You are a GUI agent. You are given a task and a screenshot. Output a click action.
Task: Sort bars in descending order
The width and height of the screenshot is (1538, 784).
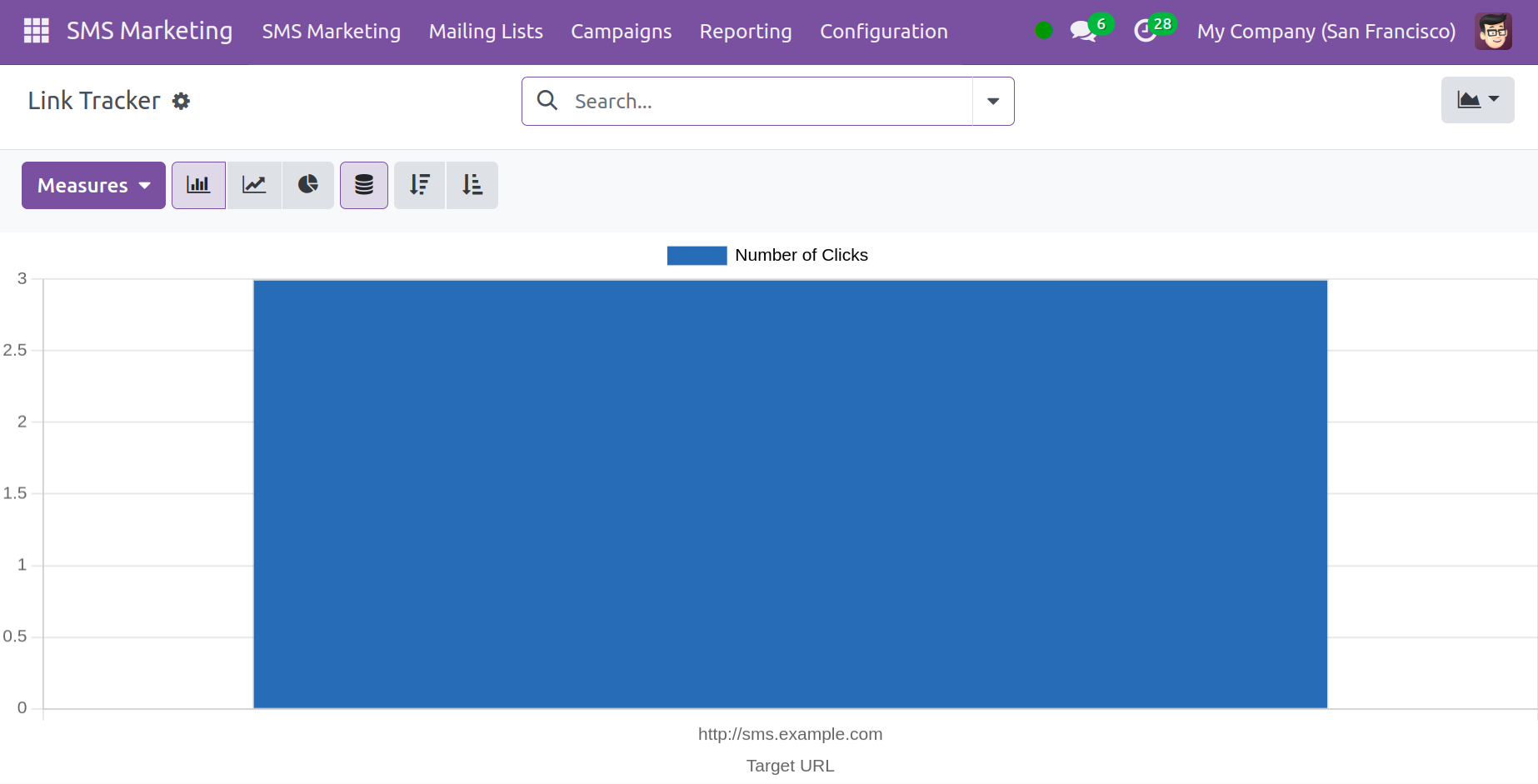point(419,185)
